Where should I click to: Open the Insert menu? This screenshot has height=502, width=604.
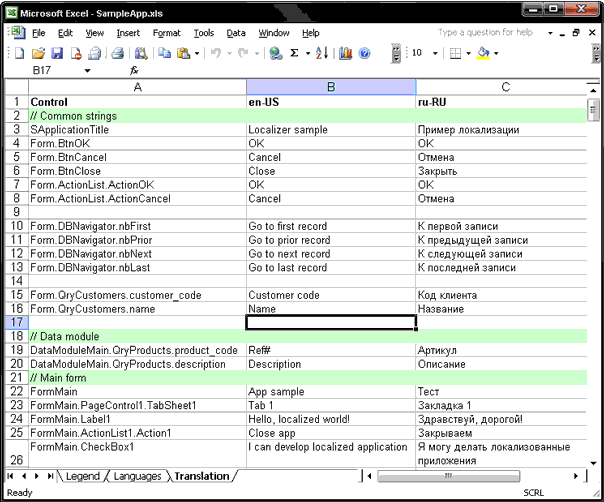point(128,33)
